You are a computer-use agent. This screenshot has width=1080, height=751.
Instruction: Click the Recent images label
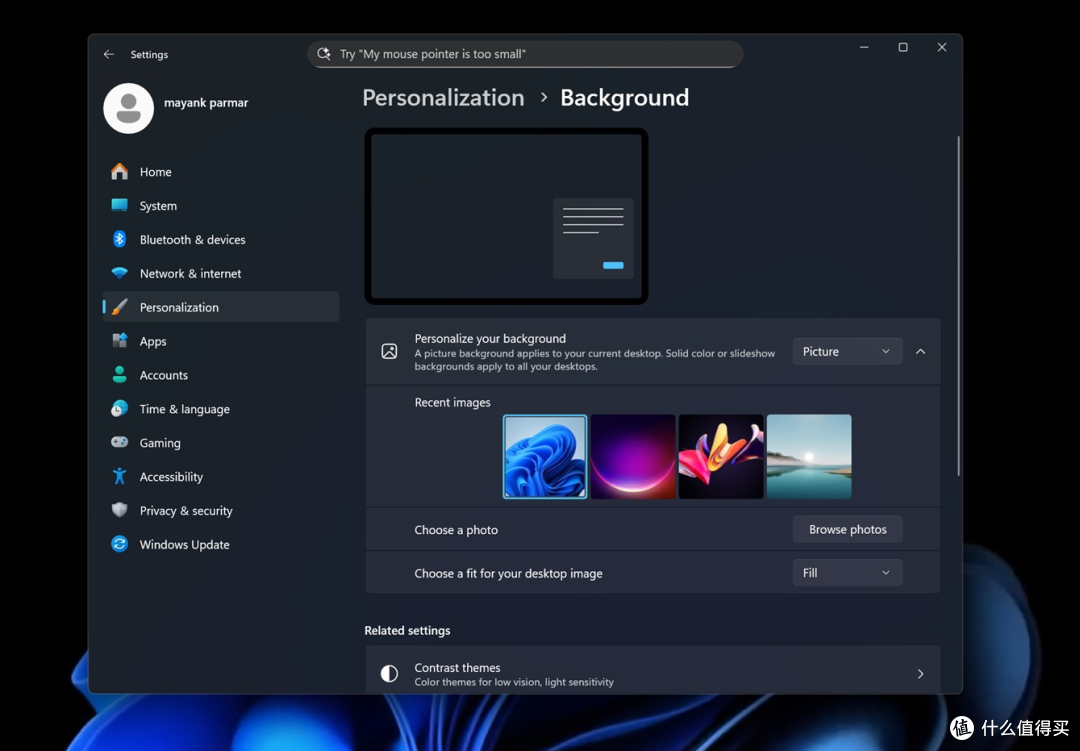453,402
